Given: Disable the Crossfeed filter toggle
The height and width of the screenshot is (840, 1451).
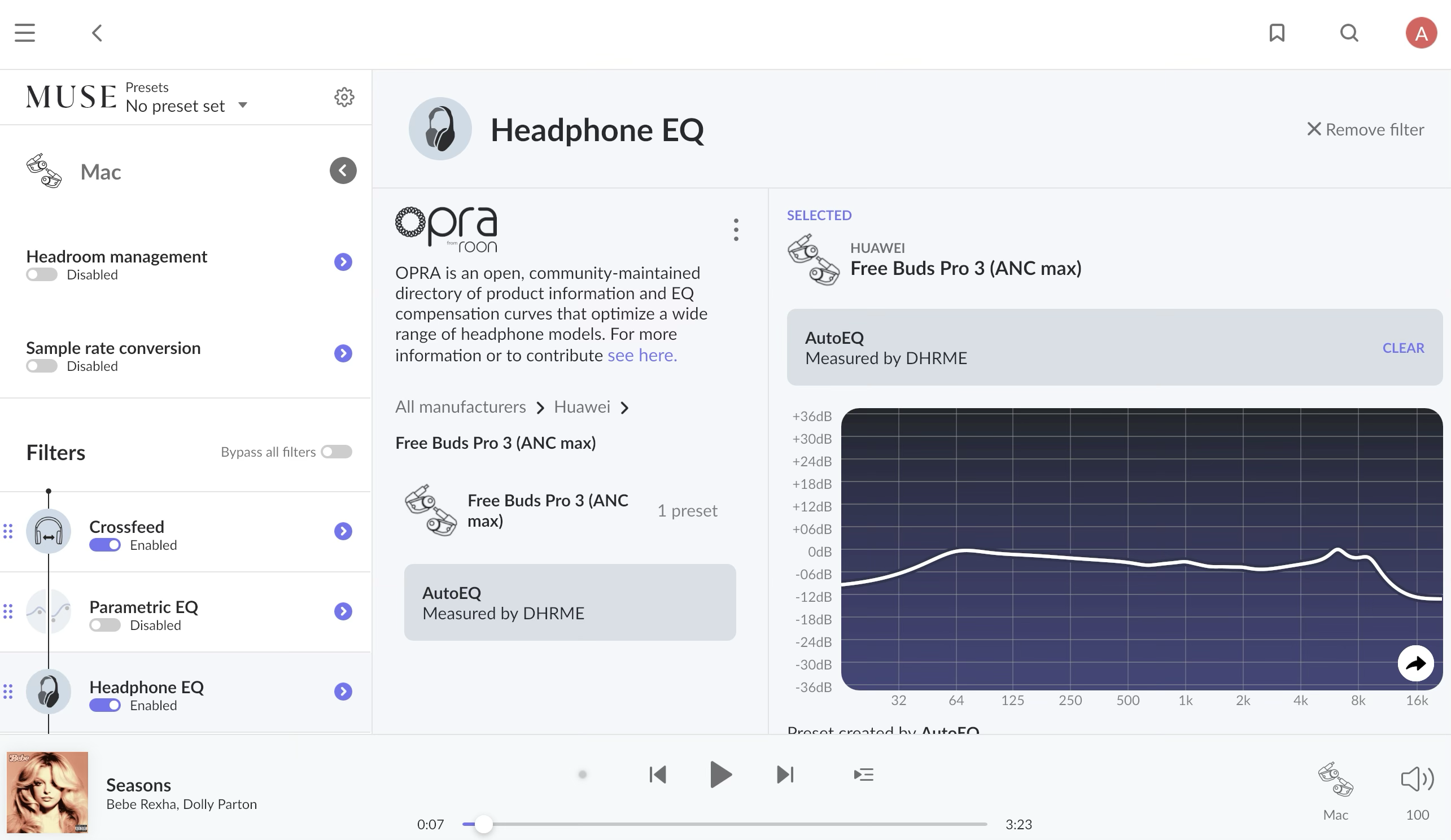Looking at the screenshot, I should 105,545.
